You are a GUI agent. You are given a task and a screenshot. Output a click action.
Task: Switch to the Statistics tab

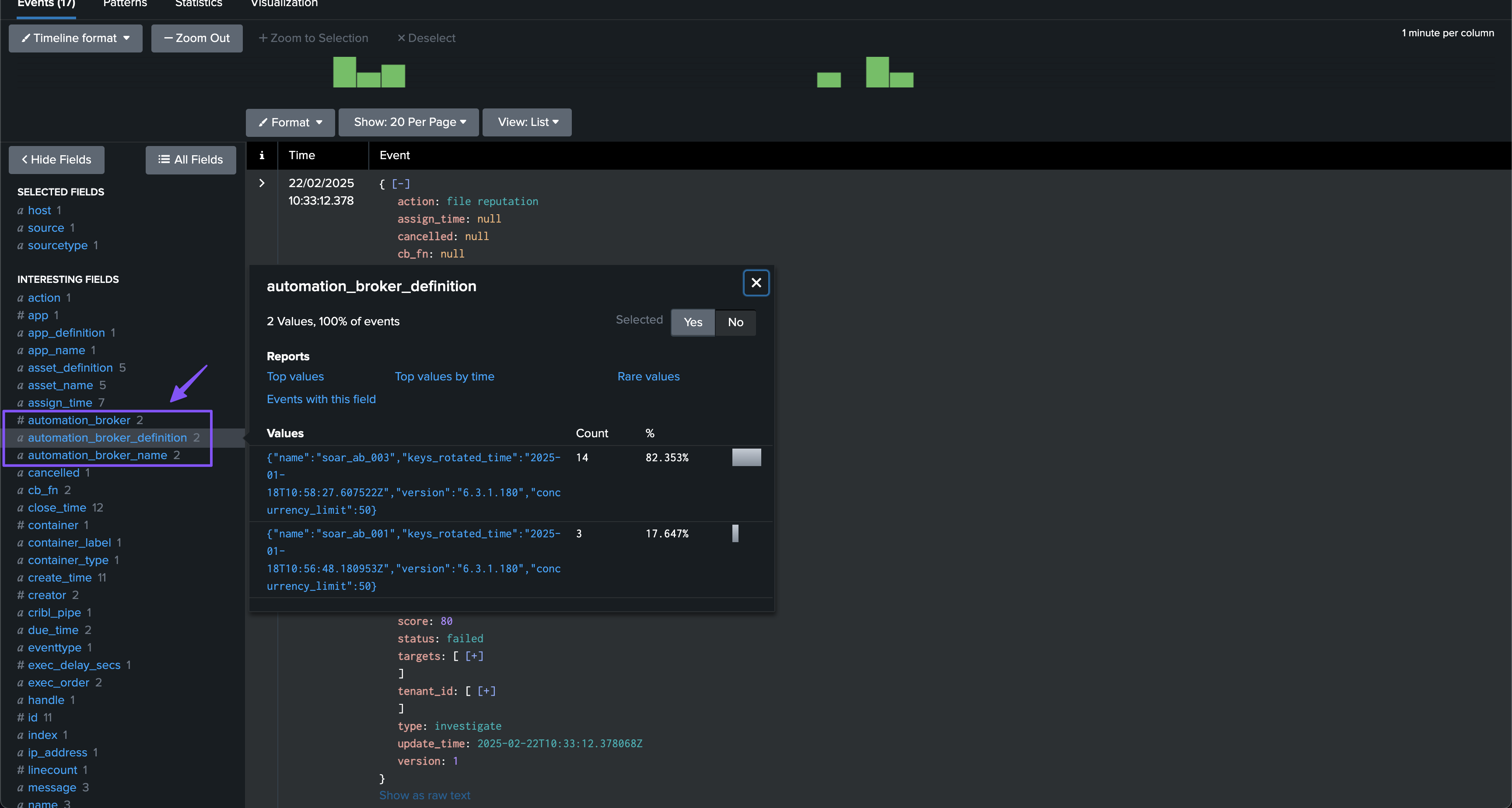tap(198, 3)
